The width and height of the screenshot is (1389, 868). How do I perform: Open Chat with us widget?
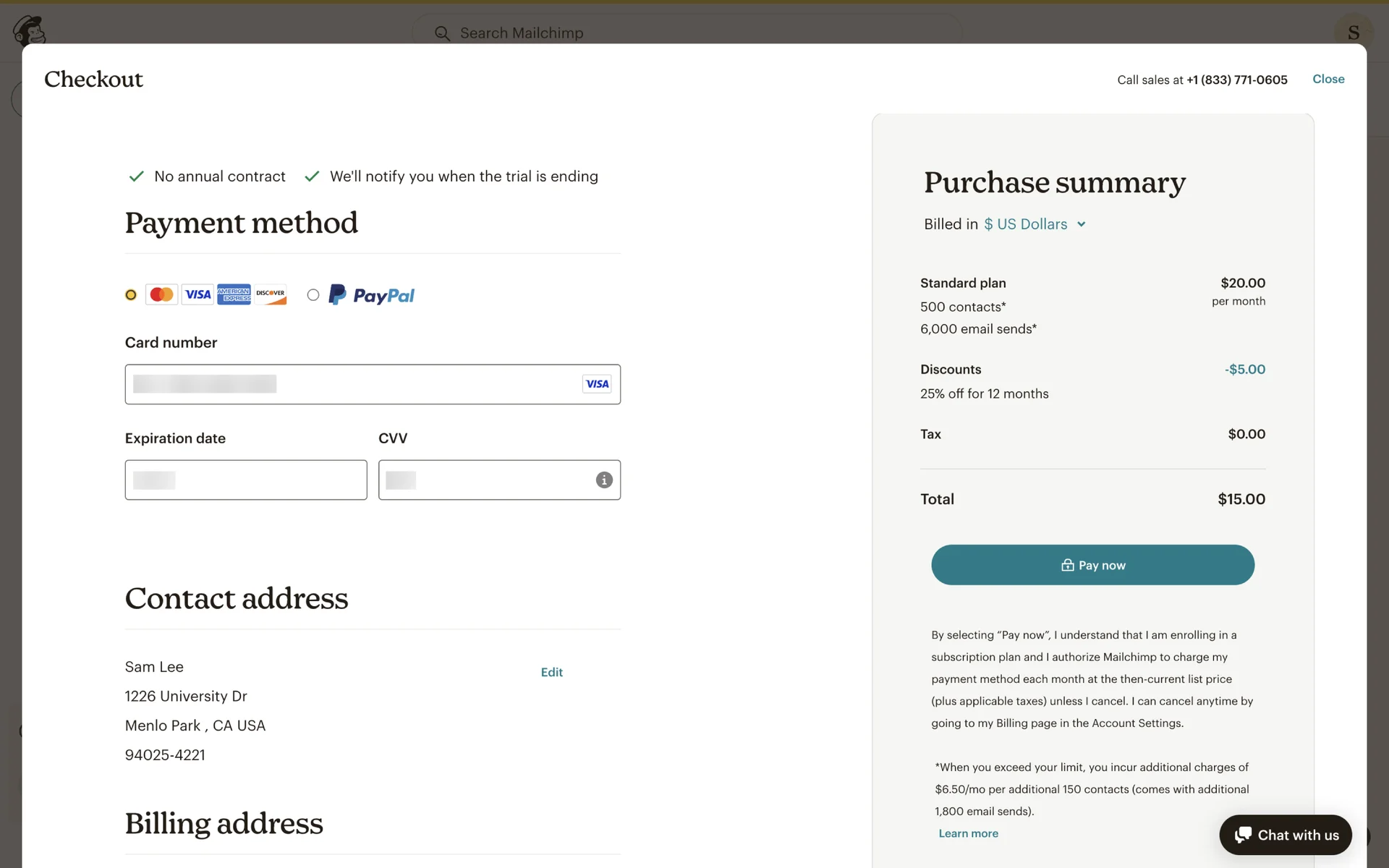click(1286, 835)
